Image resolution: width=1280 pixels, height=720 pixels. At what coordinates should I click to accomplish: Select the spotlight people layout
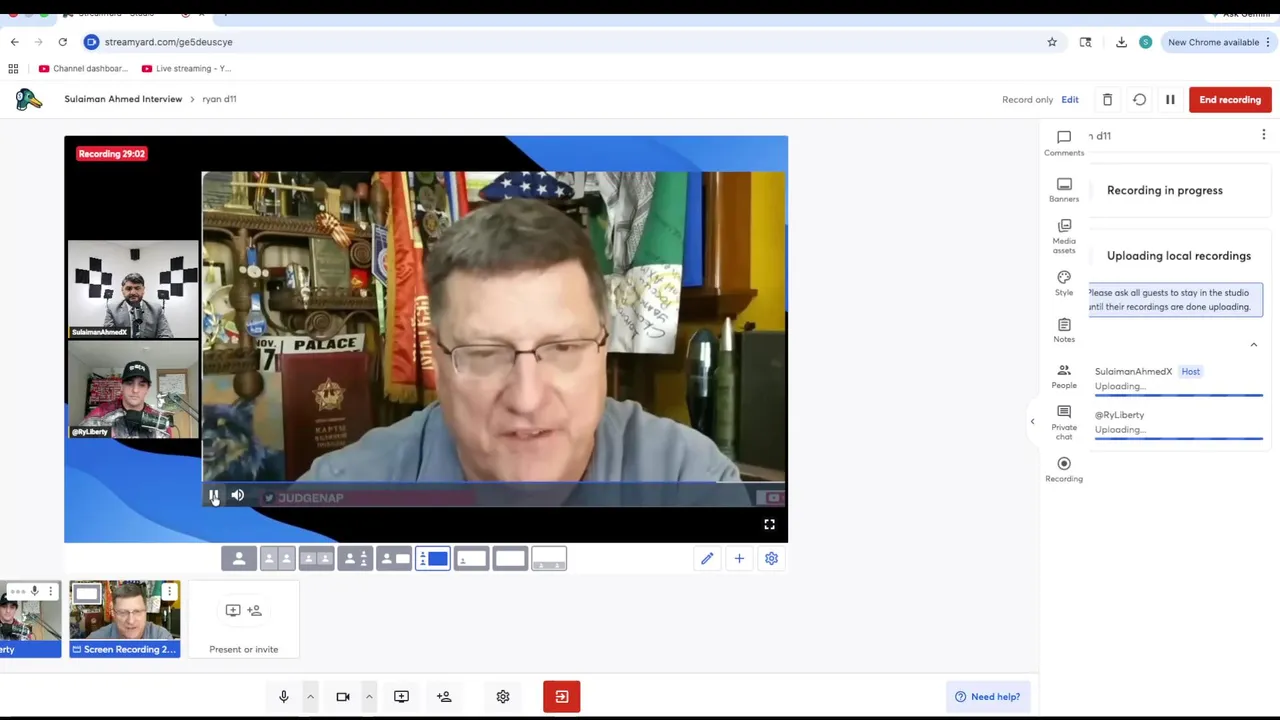point(356,559)
